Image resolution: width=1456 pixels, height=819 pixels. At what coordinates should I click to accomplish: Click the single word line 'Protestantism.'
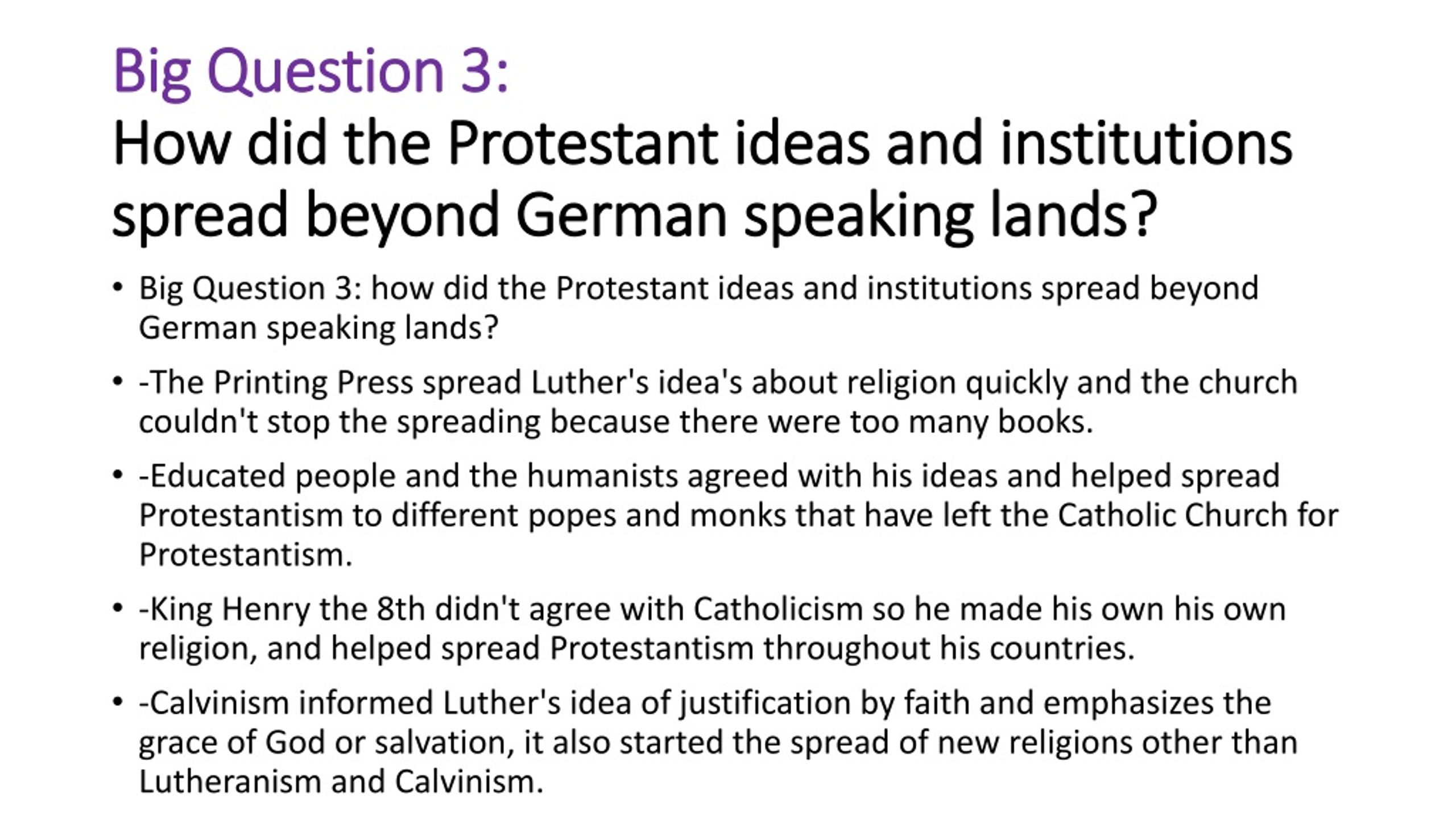pyautogui.click(x=246, y=555)
